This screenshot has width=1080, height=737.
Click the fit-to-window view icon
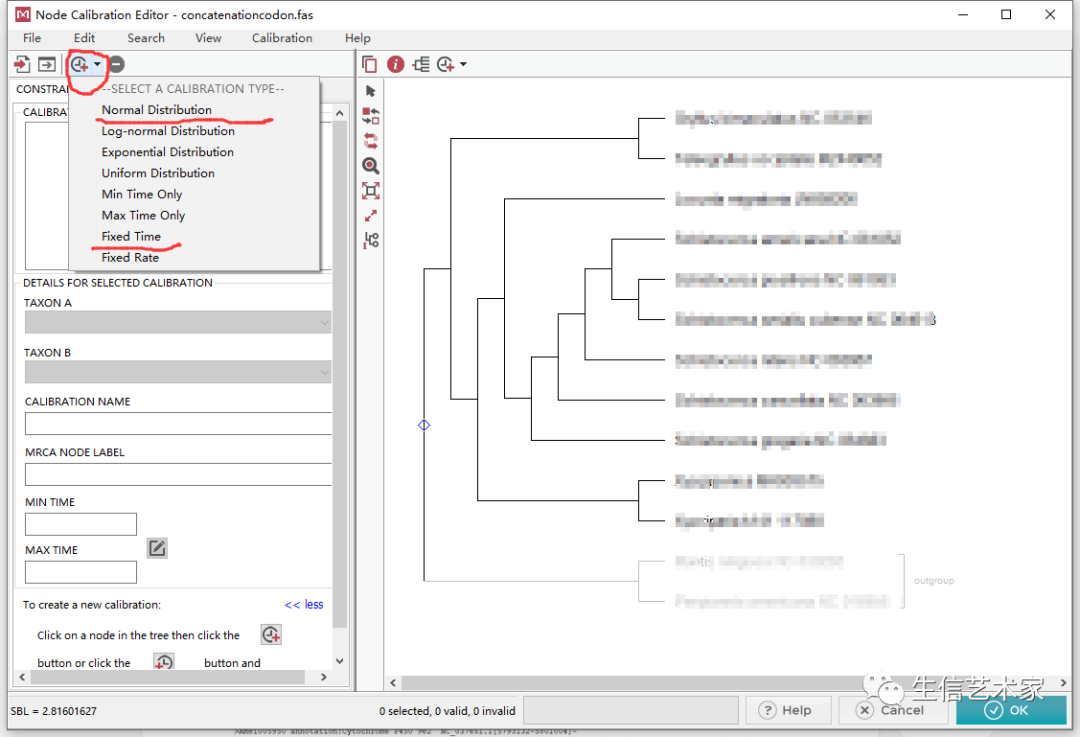[370, 191]
